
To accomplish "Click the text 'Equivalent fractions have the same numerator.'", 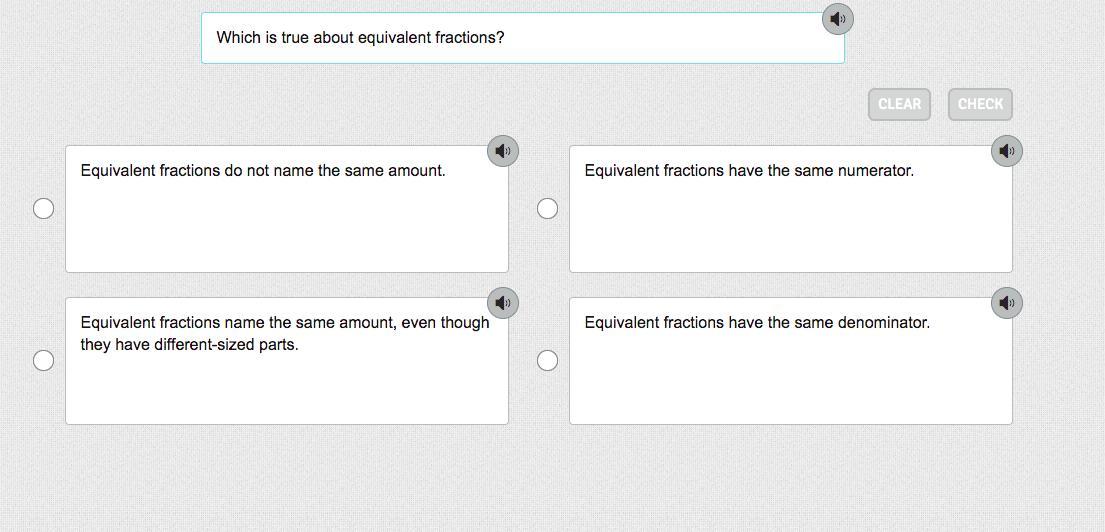I will coord(749,171).
